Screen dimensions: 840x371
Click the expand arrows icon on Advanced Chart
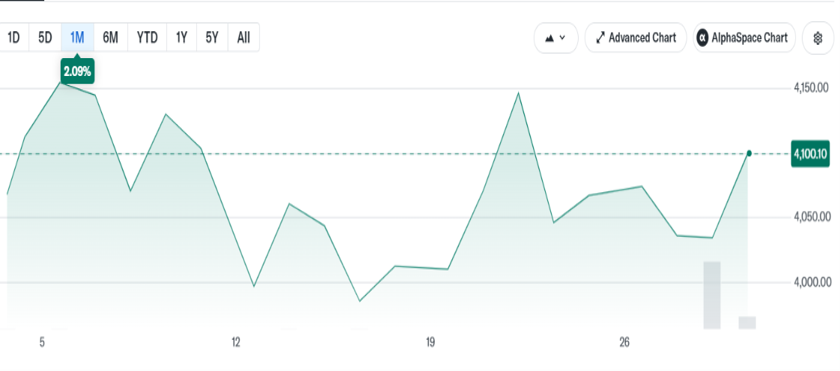click(x=600, y=38)
